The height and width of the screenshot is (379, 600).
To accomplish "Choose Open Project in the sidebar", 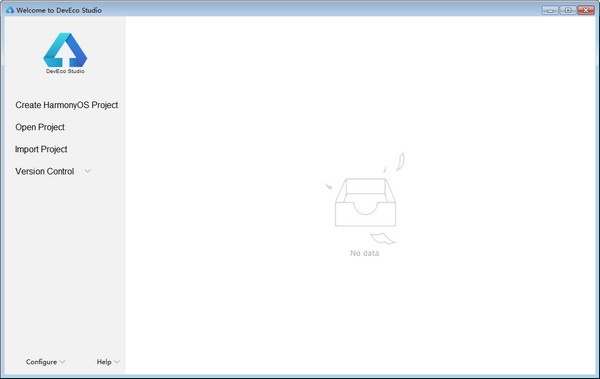I will pyautogui.click(x=40, y=127).
